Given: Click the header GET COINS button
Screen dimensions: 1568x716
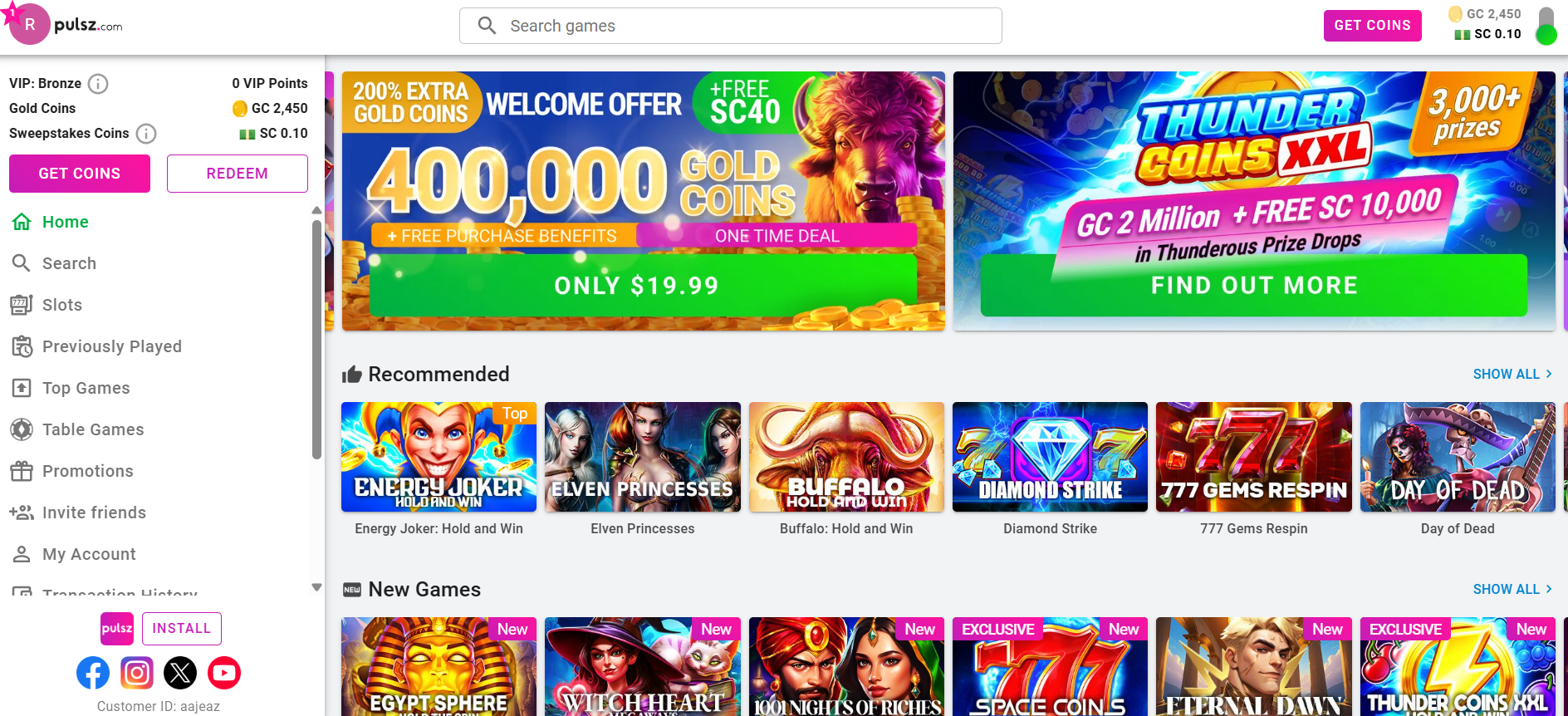Looking at the screenshot, I should pos(1372,26).
